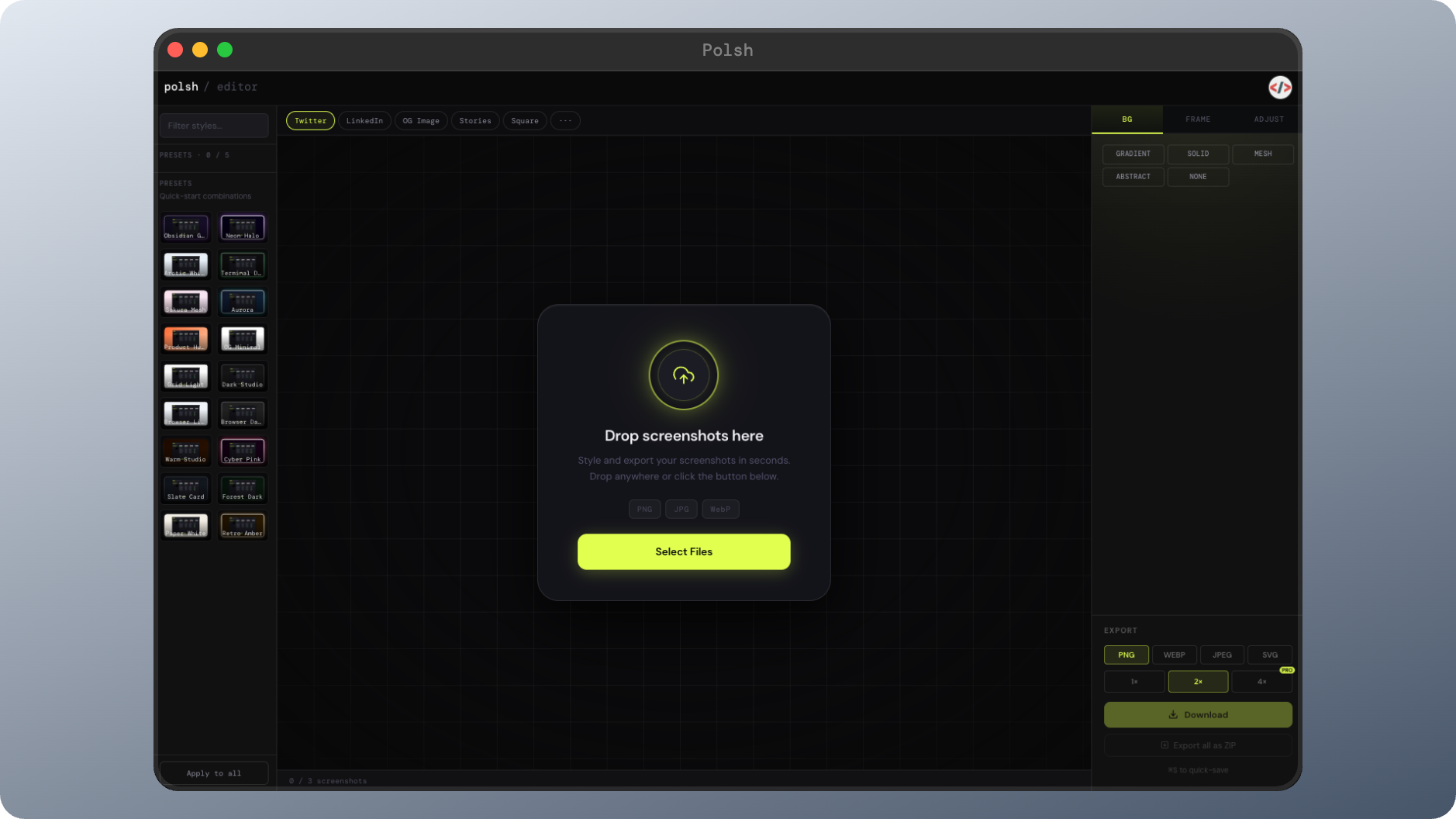This screenshot has height=819, width=1456.
Task: Click the Select Files button
Action: point(684,551)
